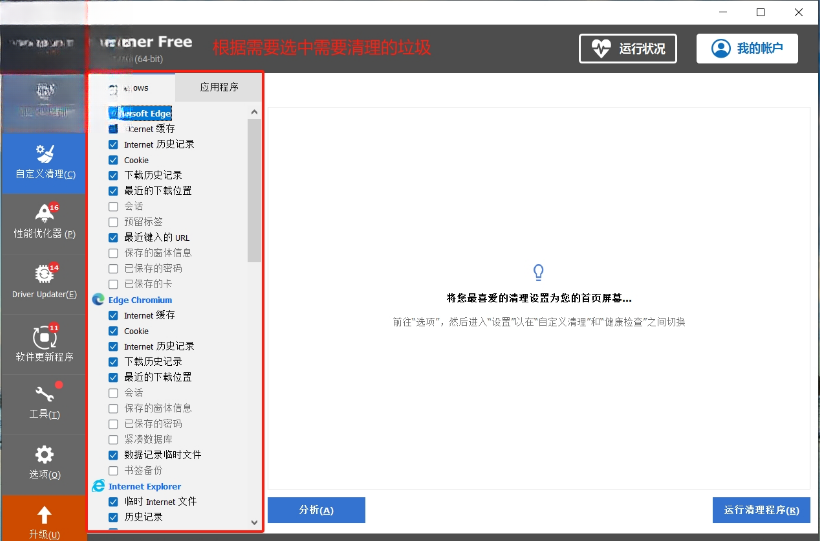Enable 紧凑数据库 checkbox
This screenshot has height=541, width=820.
pyautogui.click(x=113, y=439)
